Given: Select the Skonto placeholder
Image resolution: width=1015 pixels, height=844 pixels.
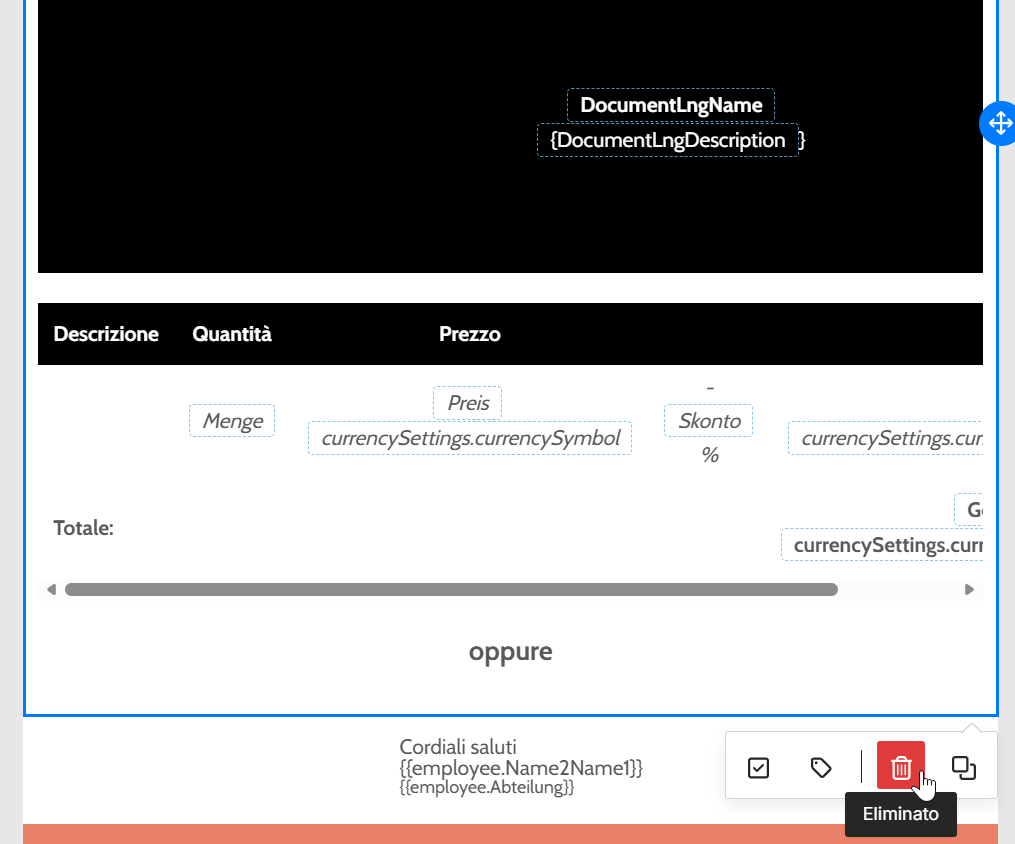Looking at the screenshot, I should click(709, 421).
